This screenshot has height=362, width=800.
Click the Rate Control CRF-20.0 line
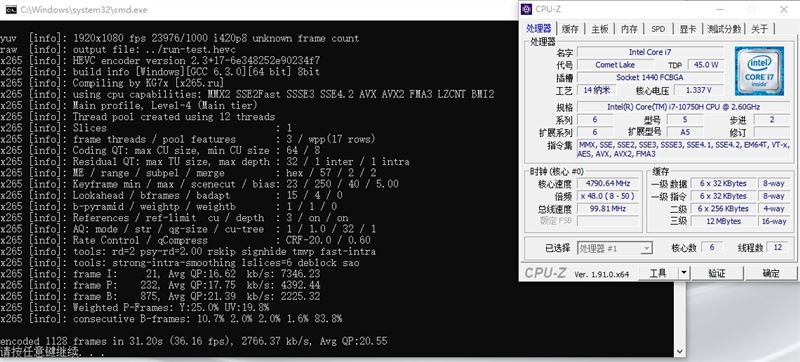[186, 240]
